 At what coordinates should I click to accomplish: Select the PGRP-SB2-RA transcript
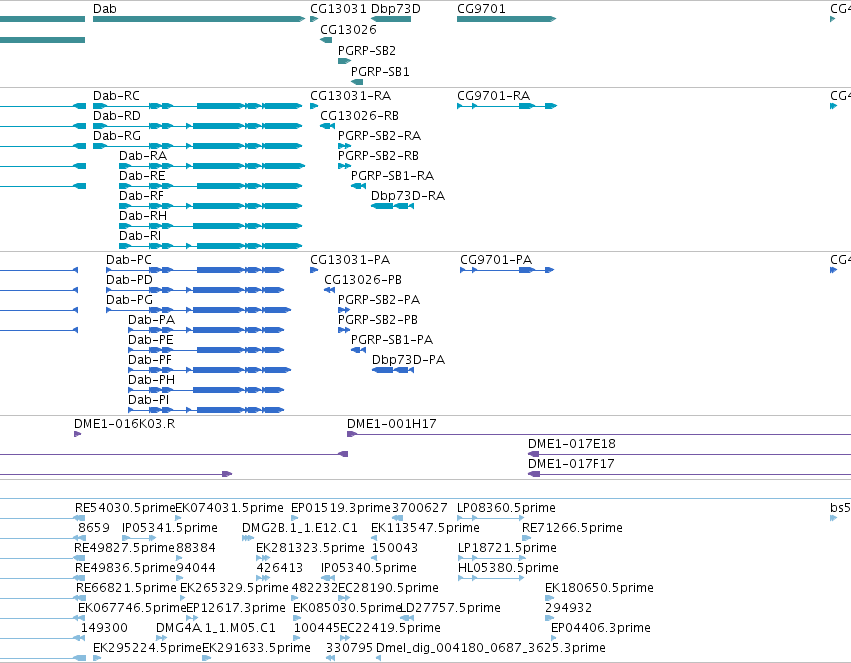coord(344,146)
